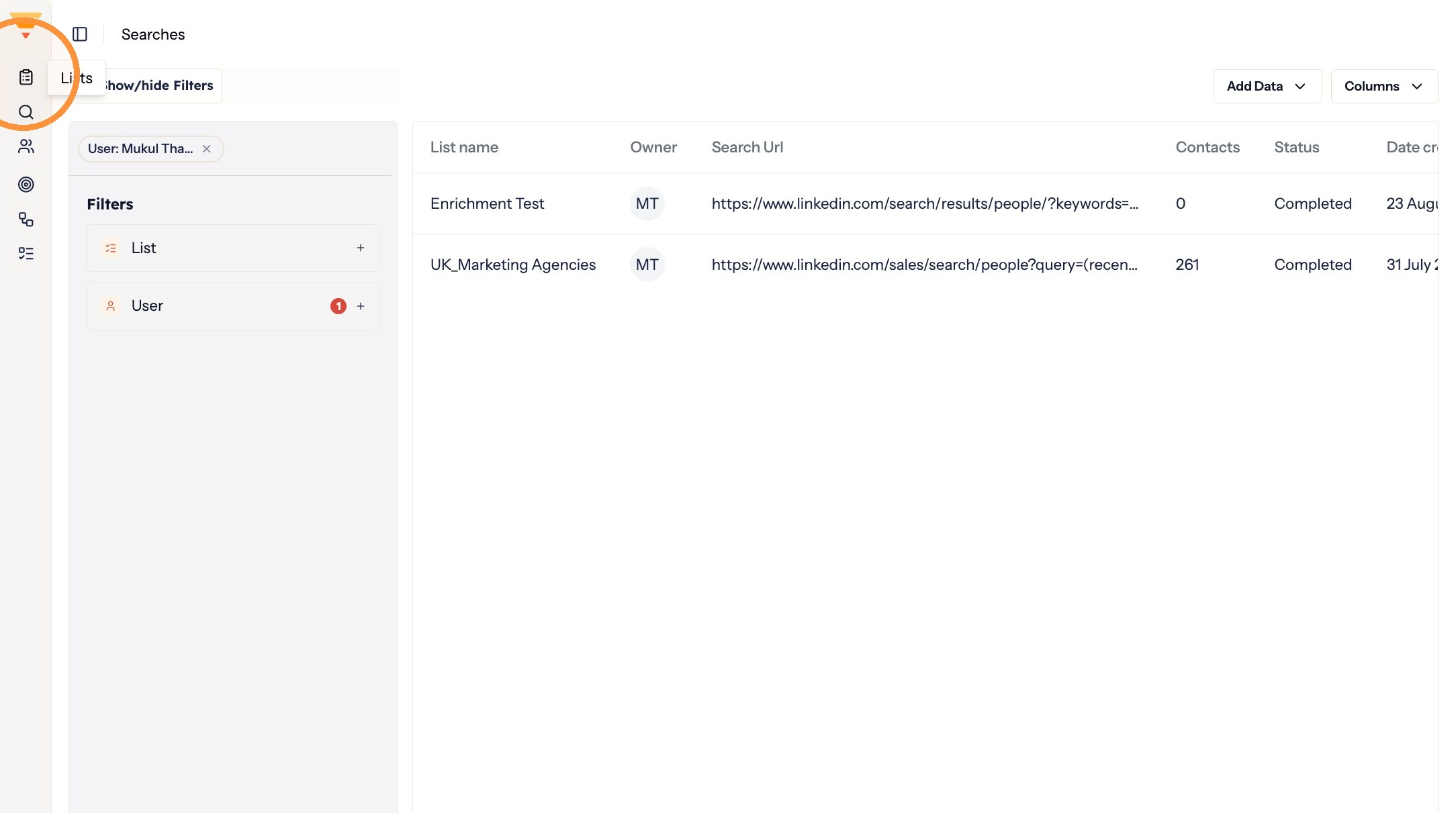Image resolution: width=1456 pixels, height=813 pixels.
Task: Click the Owner column header
Action: pos(653,148)
